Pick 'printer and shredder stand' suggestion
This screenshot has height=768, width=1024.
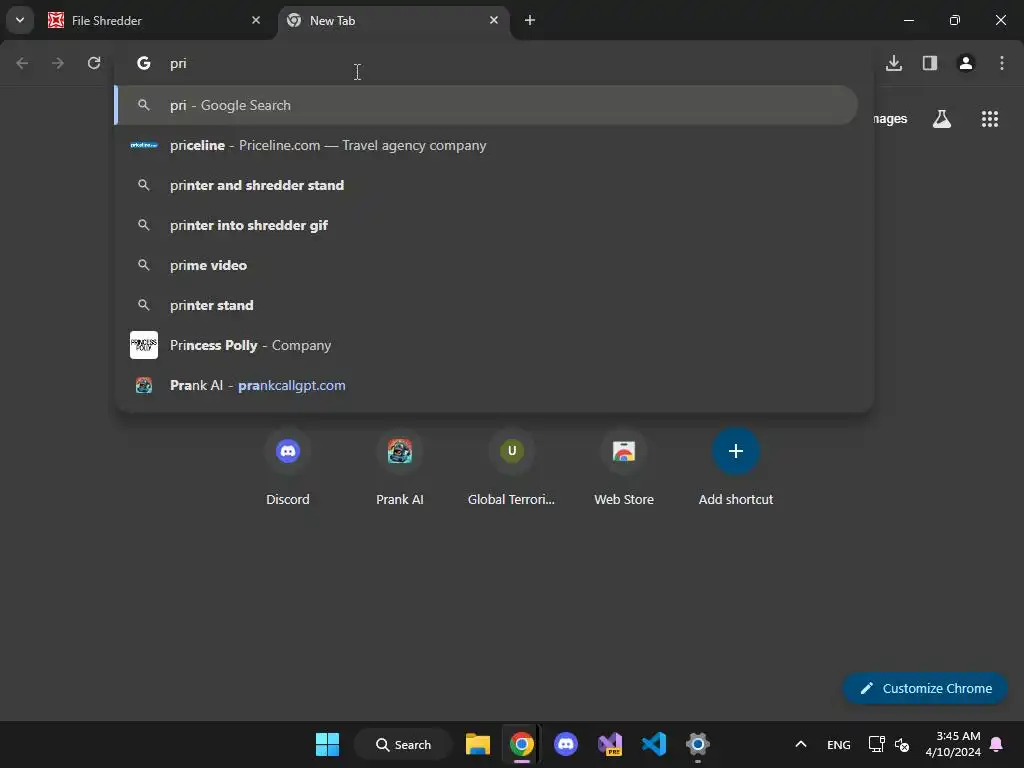tap(486, 185)
